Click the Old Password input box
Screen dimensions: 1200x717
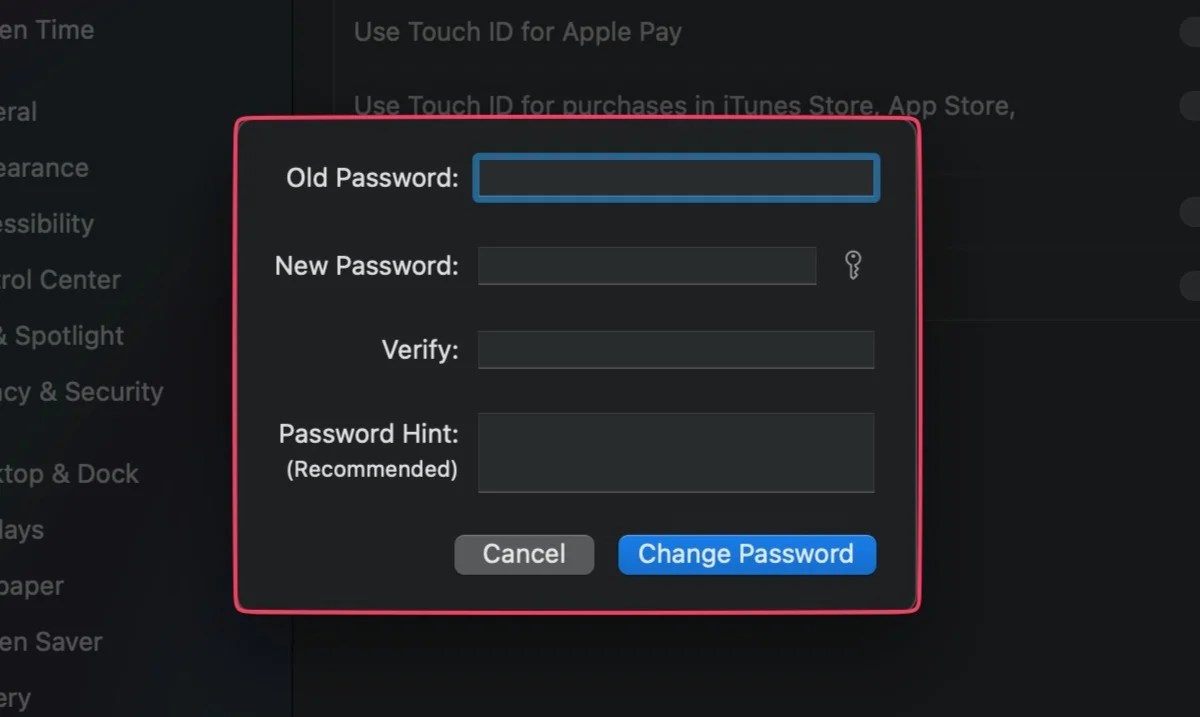coord(676,177)
